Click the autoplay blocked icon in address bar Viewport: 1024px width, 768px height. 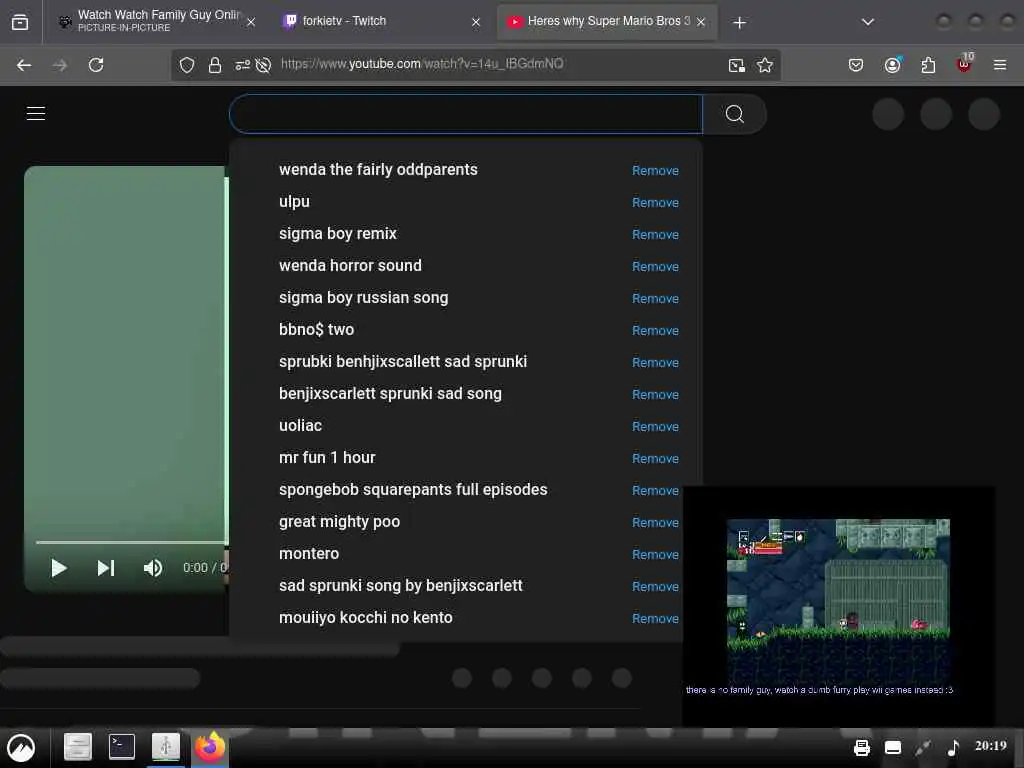point(263,65)
